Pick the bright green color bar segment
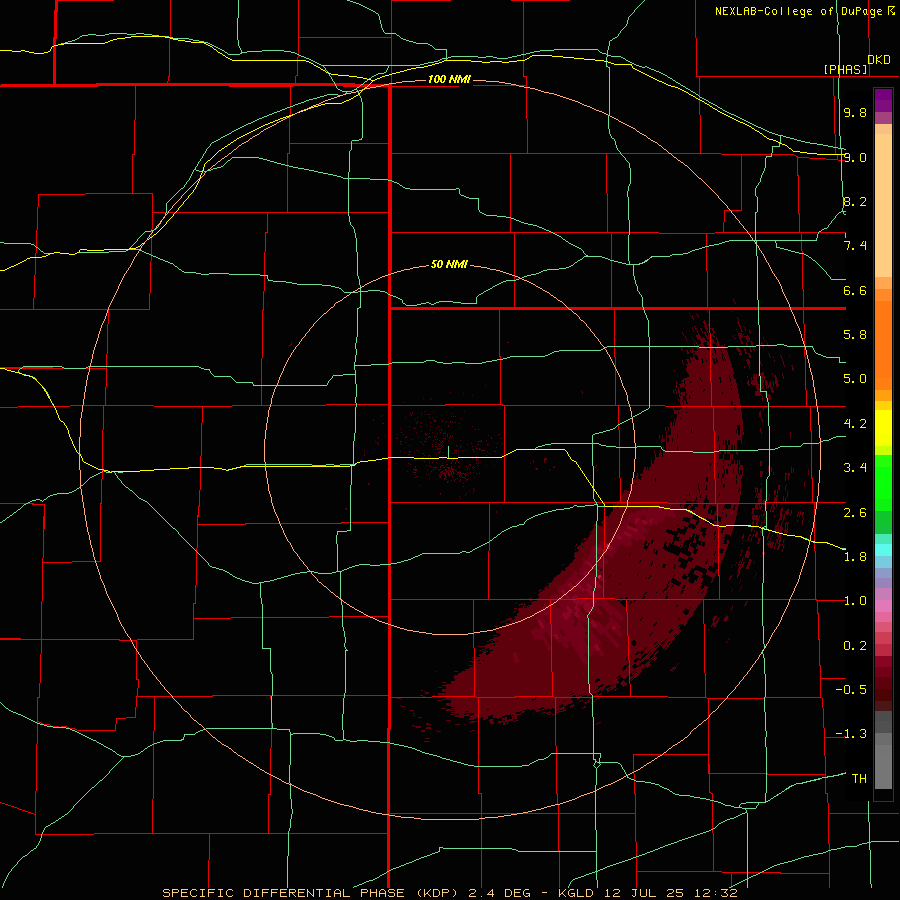The image size is (900, 900). (883, 482)
